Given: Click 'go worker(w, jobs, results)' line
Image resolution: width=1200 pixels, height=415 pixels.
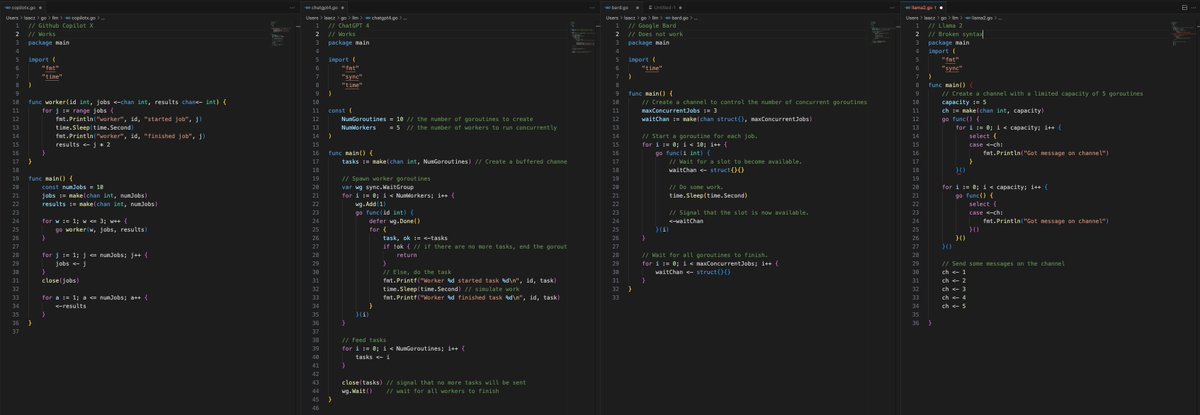Looking at the screenshot, I should (x=101, y=230).
